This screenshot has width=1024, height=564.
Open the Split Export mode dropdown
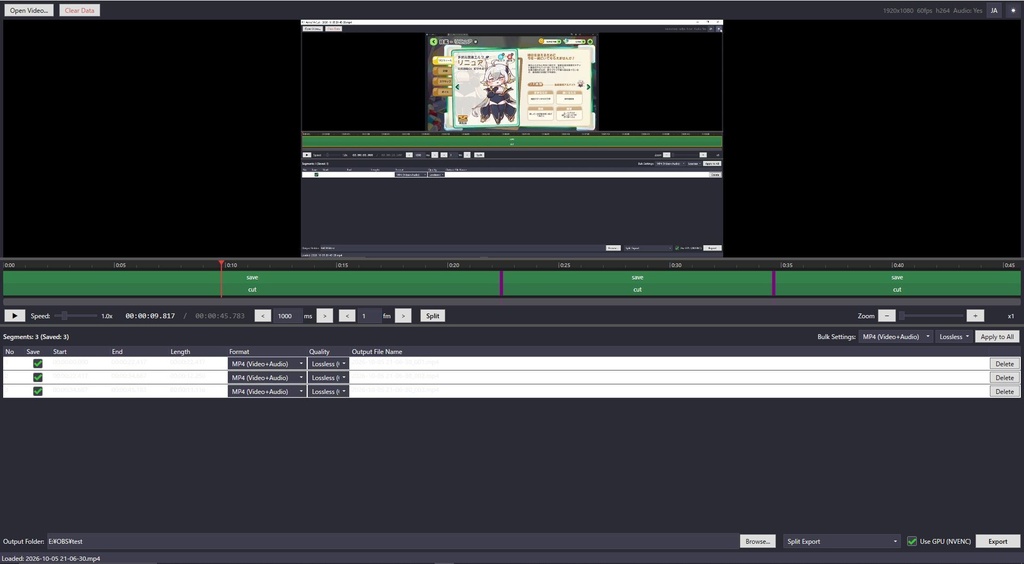coord(842,541)
